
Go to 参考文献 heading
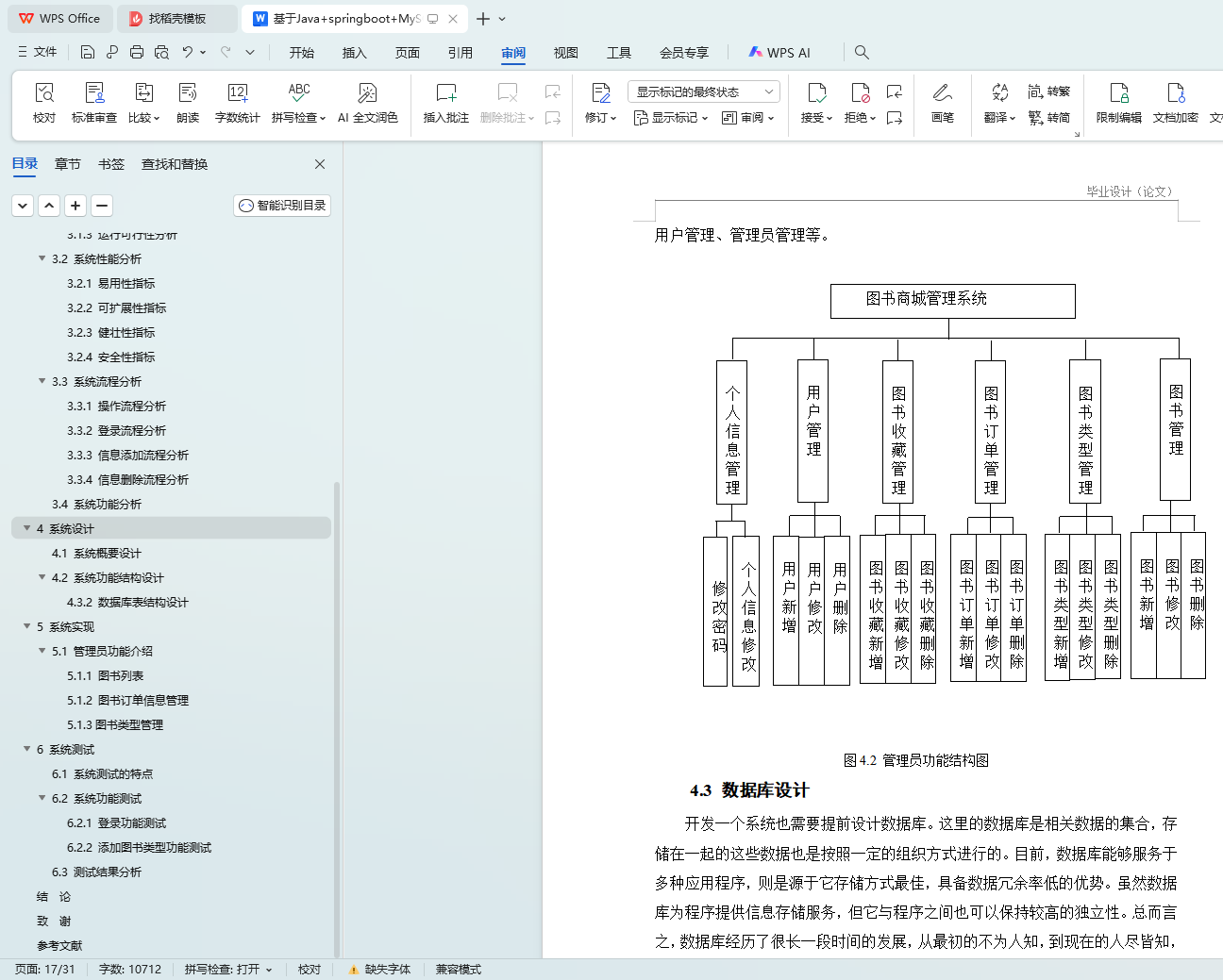click(x=59, y=945)
